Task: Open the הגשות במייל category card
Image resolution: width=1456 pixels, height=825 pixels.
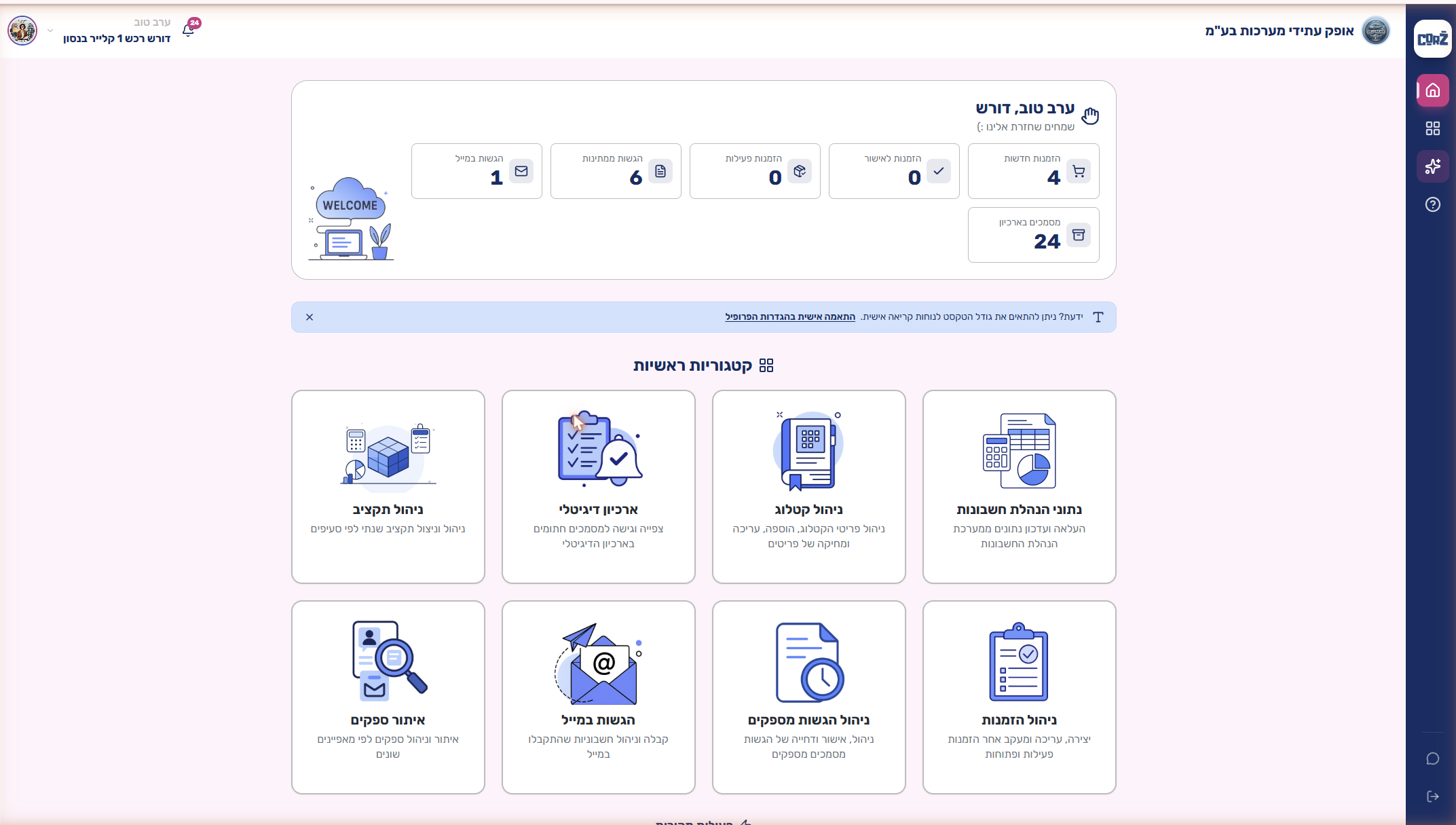Action: point(598,697)
